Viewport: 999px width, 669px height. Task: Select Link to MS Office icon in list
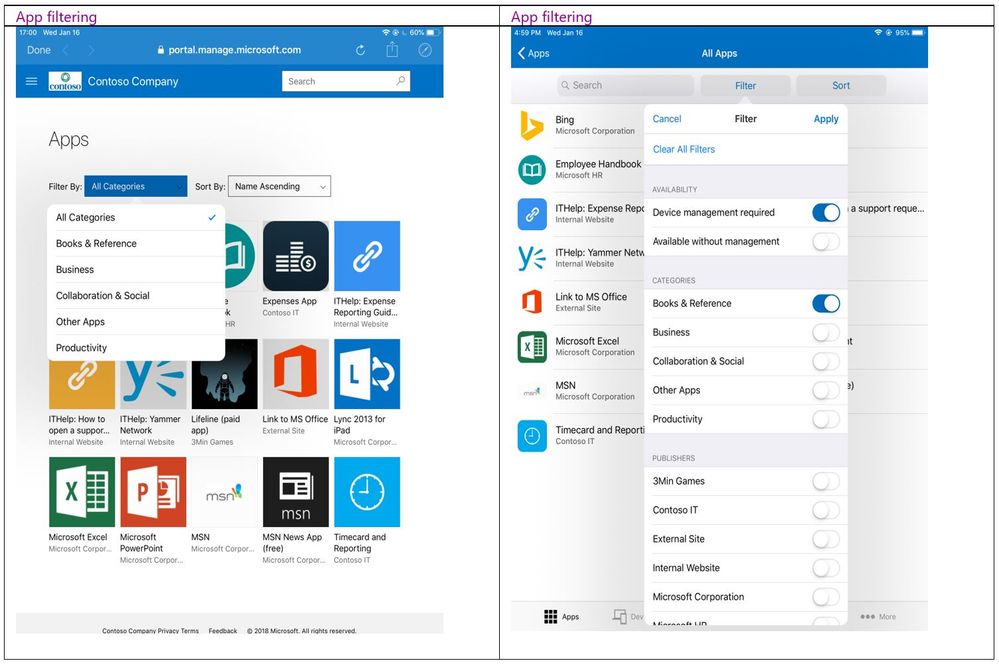coord(532,302)
